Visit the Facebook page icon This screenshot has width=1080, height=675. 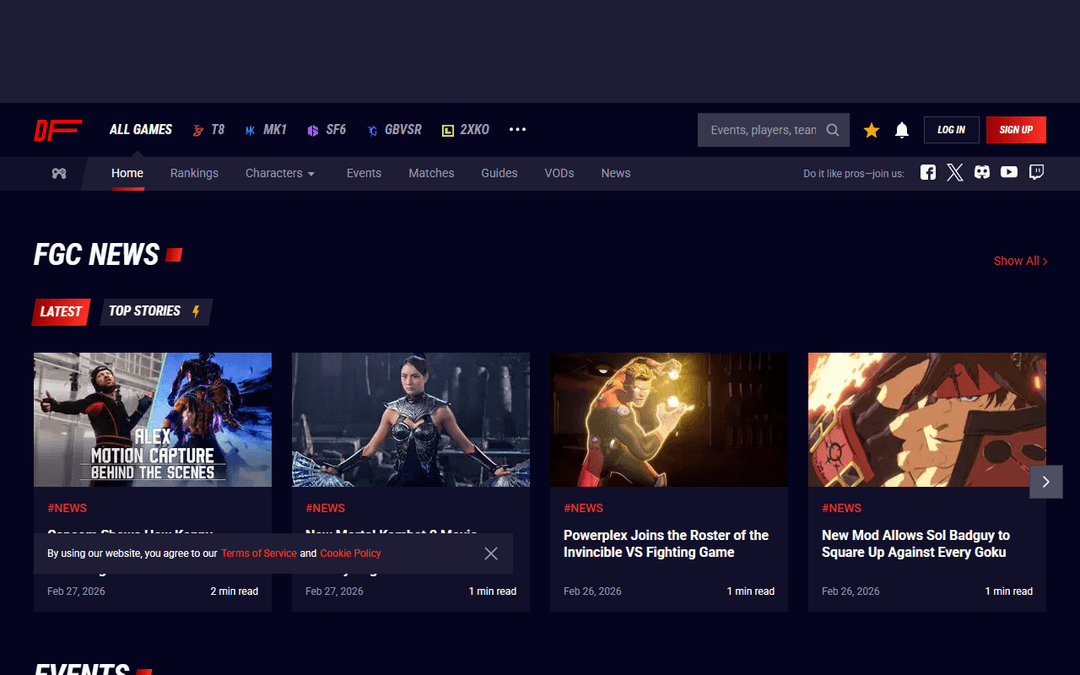tap(928, 172)
